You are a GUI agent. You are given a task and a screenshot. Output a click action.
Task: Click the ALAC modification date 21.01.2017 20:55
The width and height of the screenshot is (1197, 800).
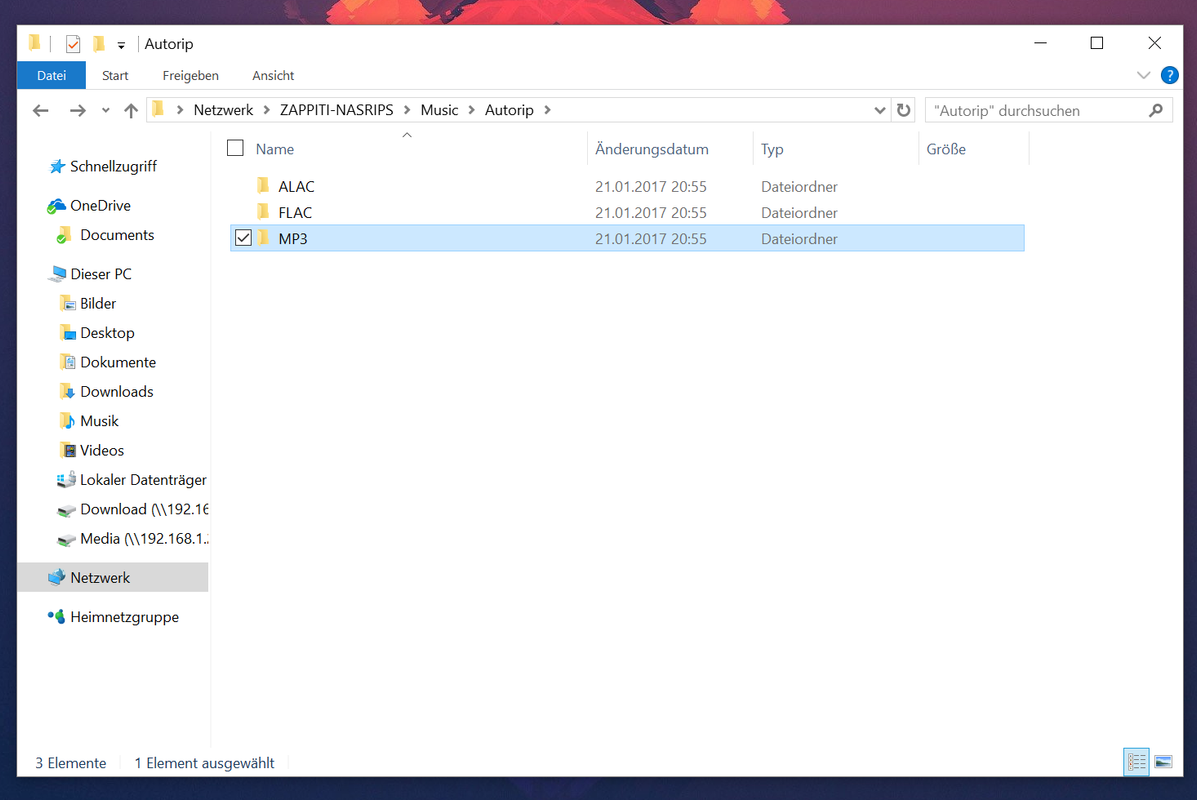coord(650,186)
